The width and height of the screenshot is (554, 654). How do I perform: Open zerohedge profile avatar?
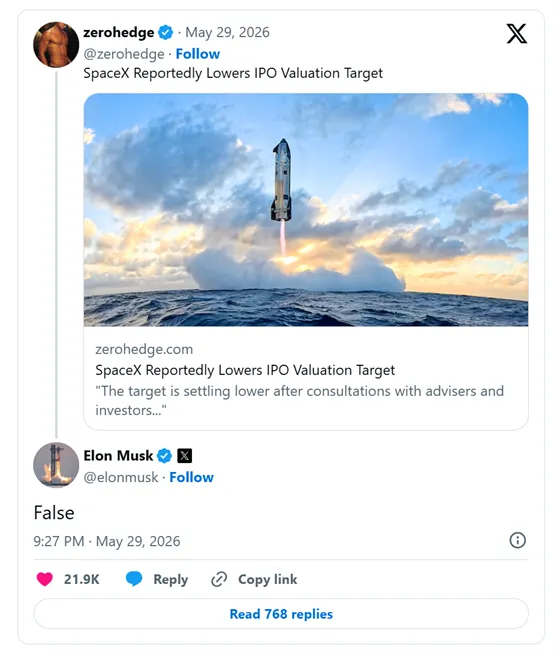56,45
